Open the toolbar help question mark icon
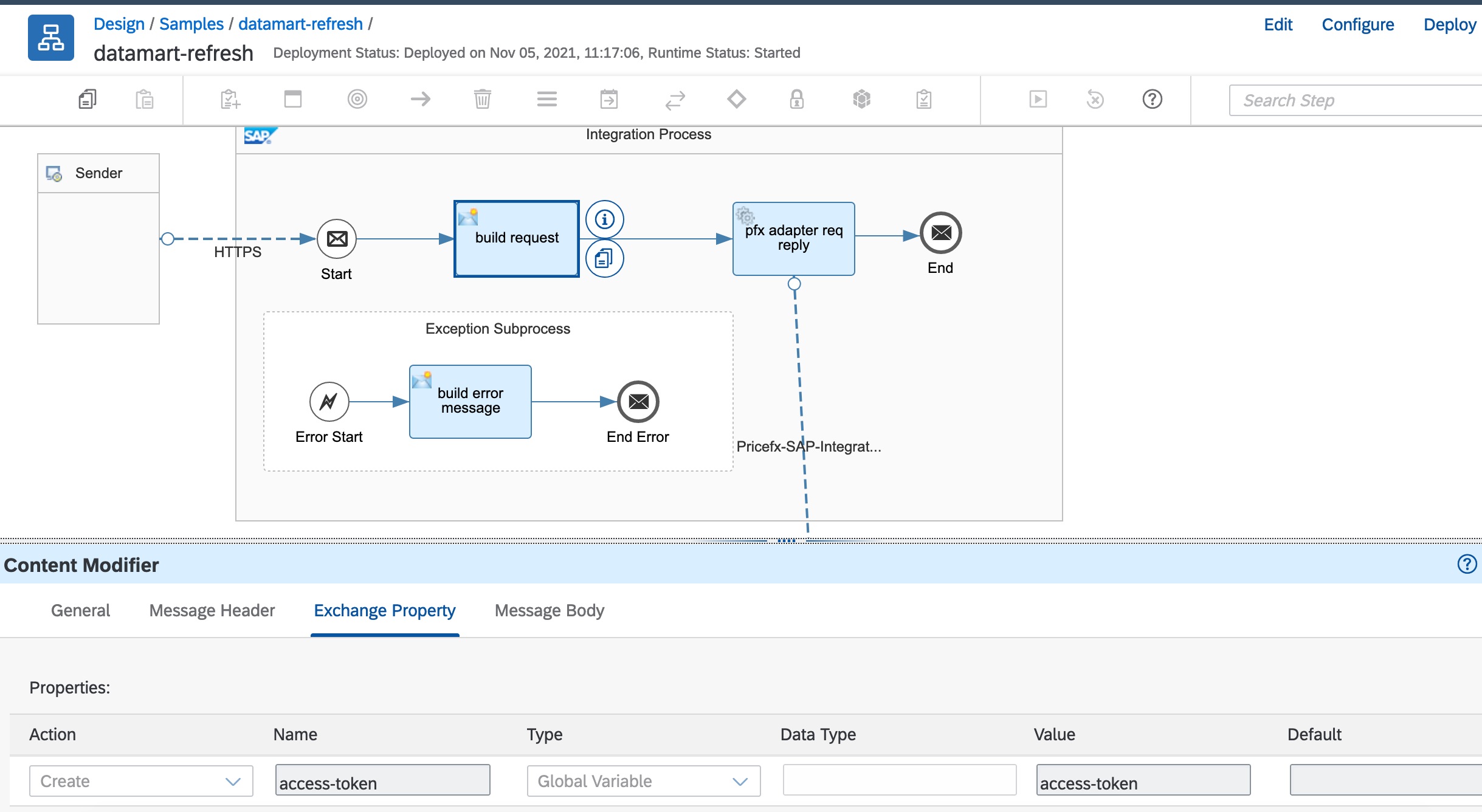The width and height of the screenshot is (1482, 812). (1152, 99)
